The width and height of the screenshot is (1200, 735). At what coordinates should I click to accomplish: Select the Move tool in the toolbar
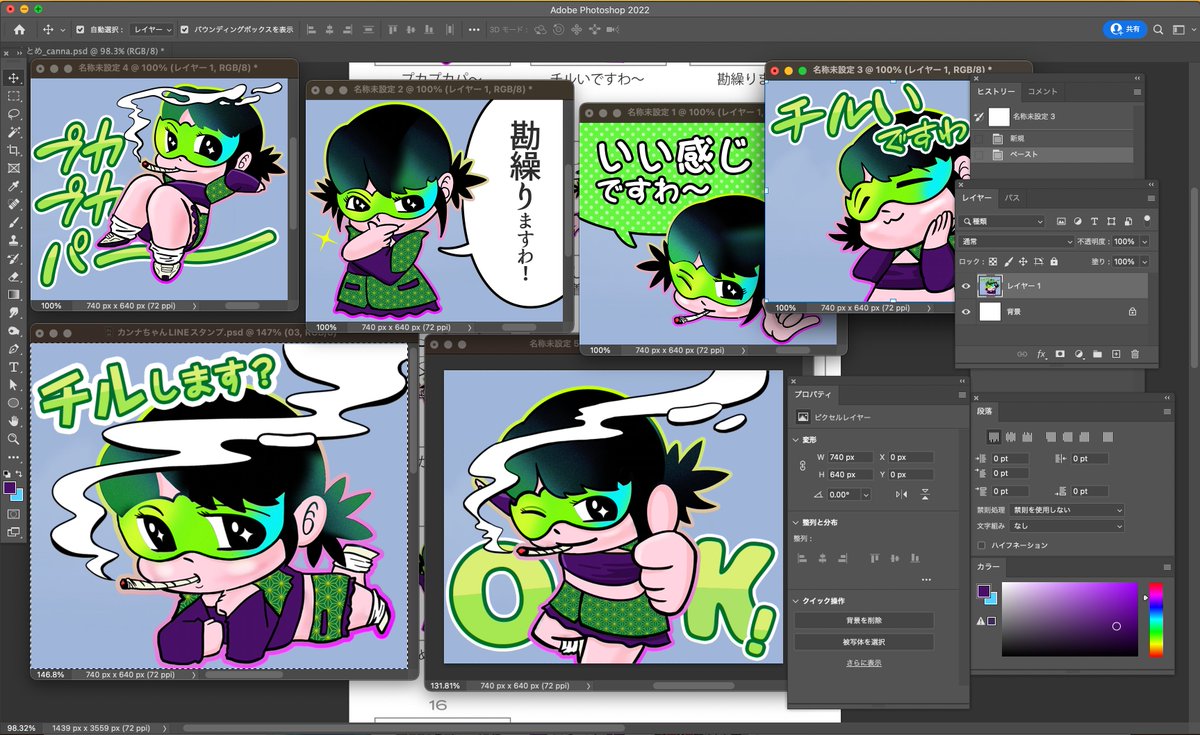pos(14,78)
